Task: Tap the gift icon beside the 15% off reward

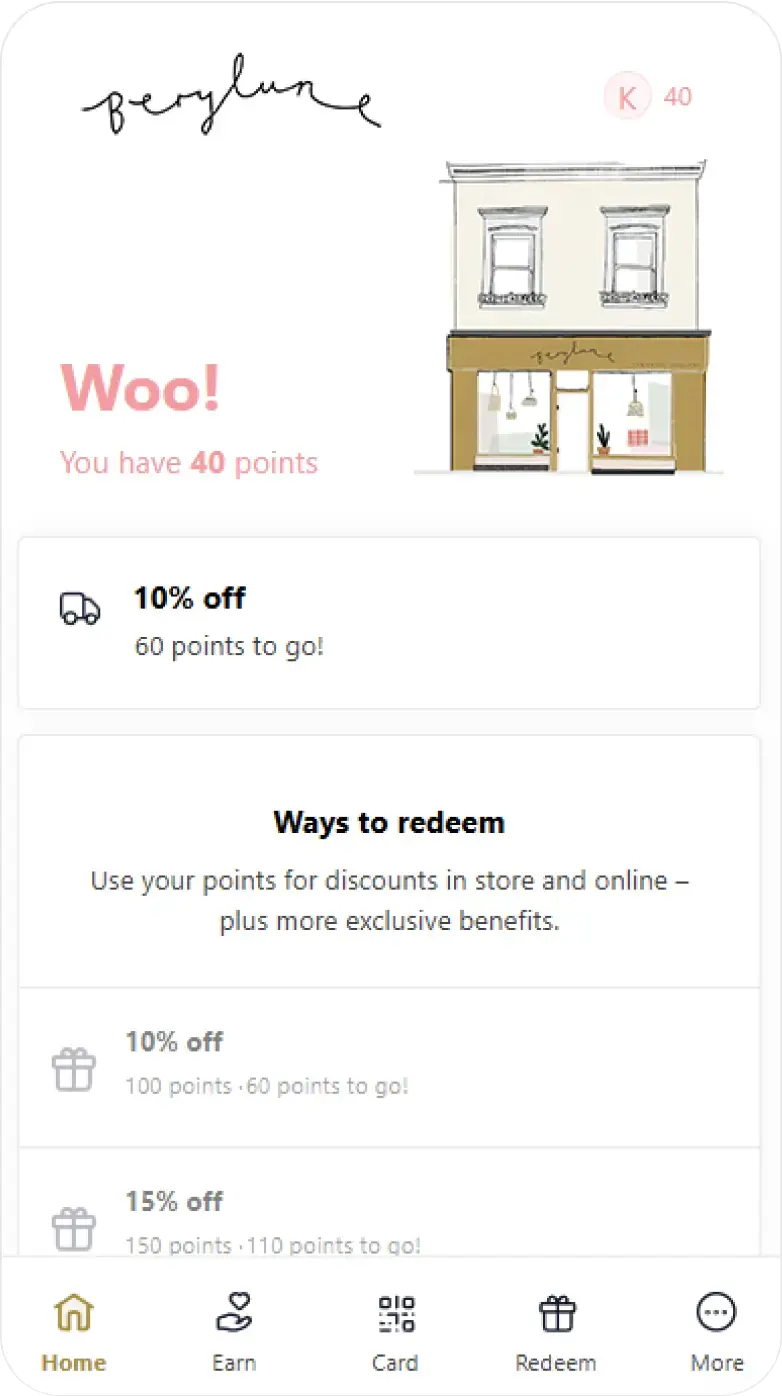Action: [x=72, y=1227]
